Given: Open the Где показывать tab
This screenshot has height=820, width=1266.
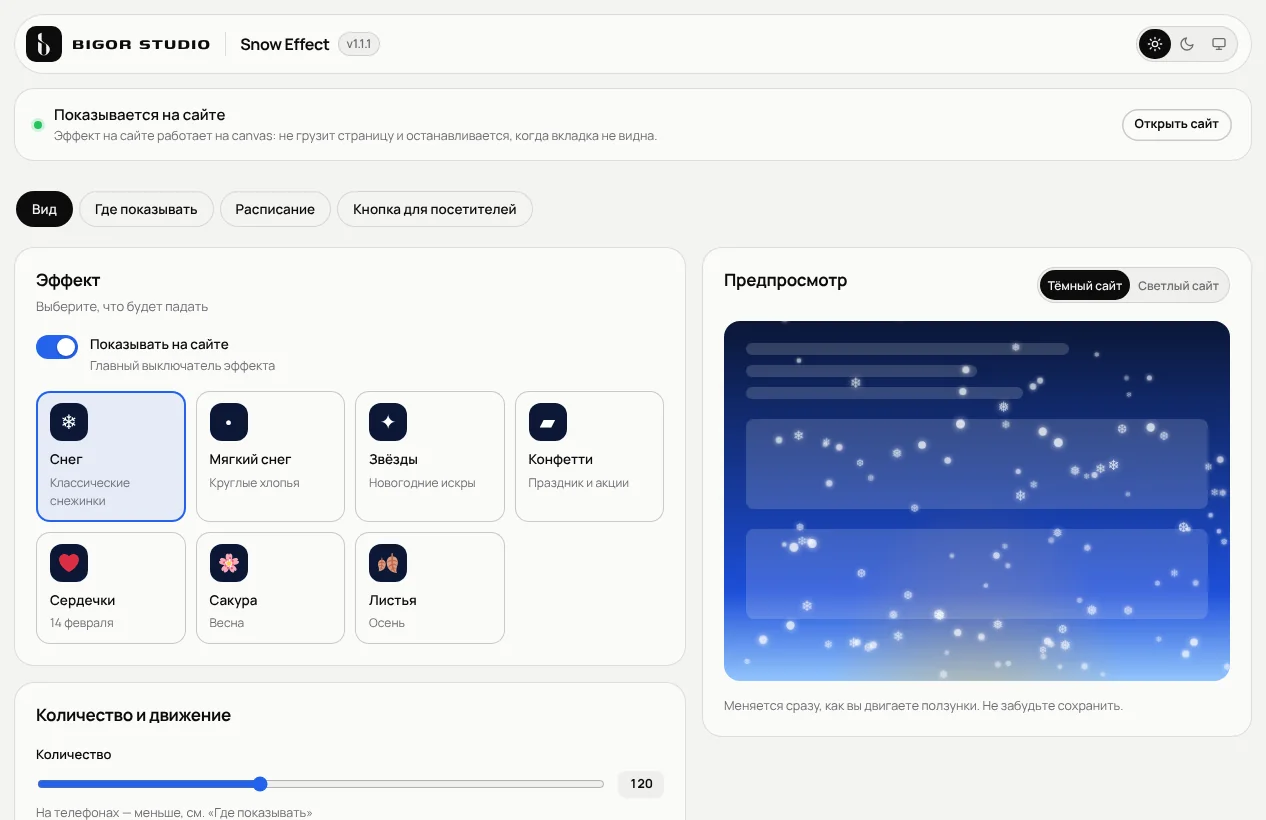Looking at the screenshot, I should click(x=146, y=209).
